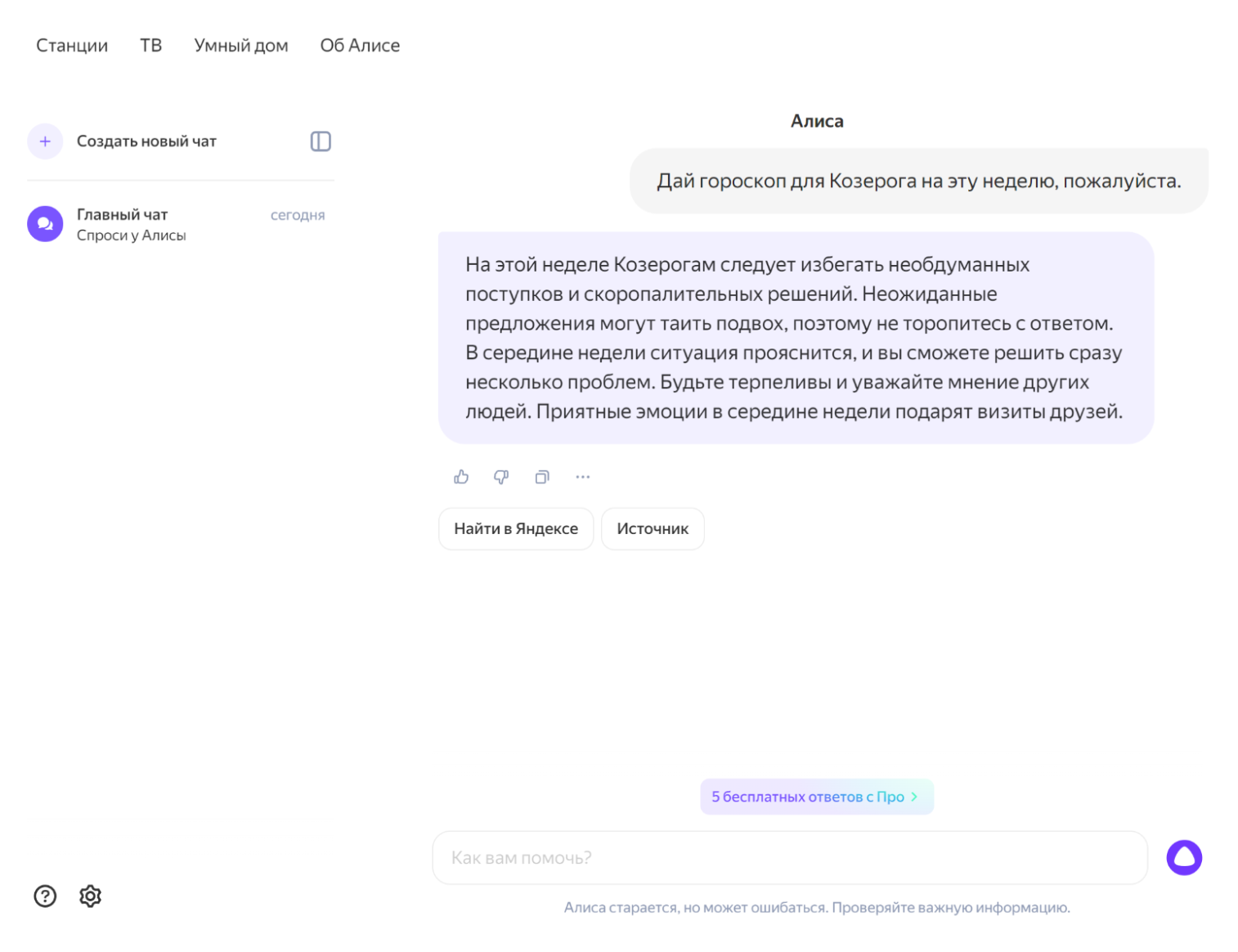Click the user message about Козерог horoscope

tap(919, 181)
